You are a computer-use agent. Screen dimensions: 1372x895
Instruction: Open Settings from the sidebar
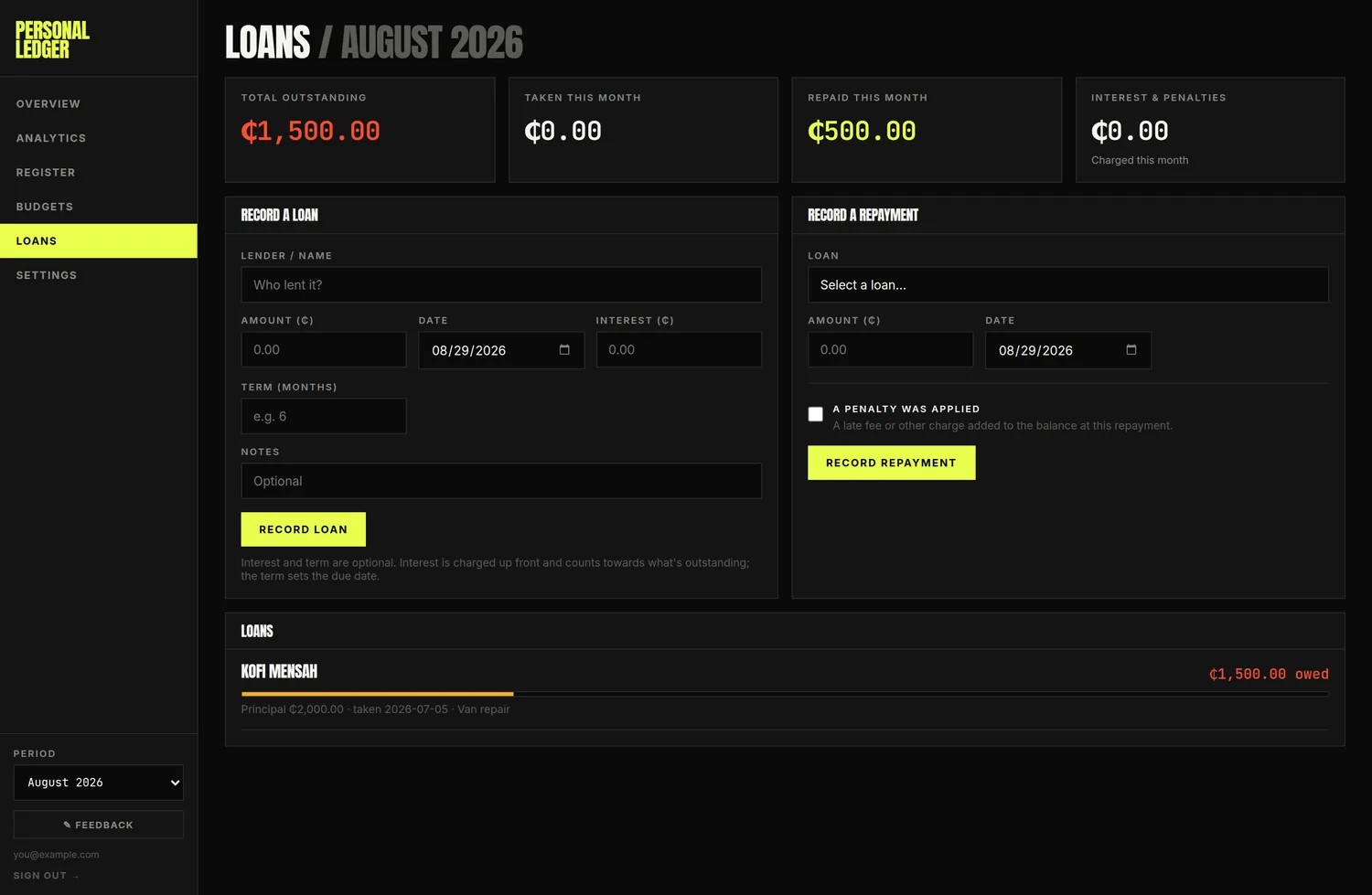[99, 275]
